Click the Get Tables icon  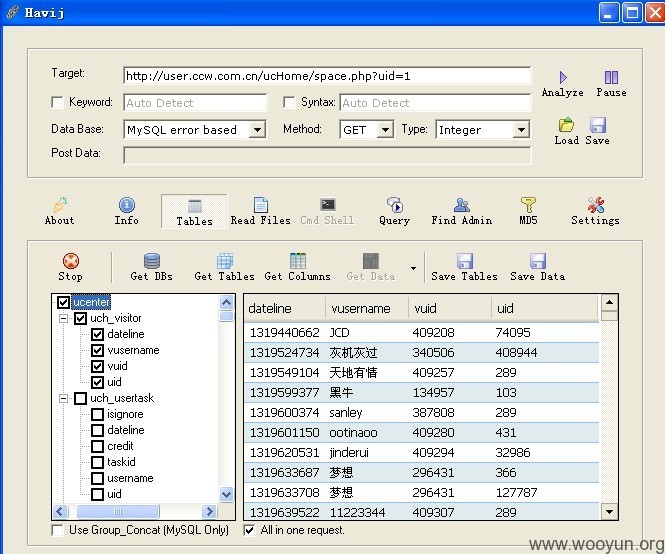click(225, 261)
